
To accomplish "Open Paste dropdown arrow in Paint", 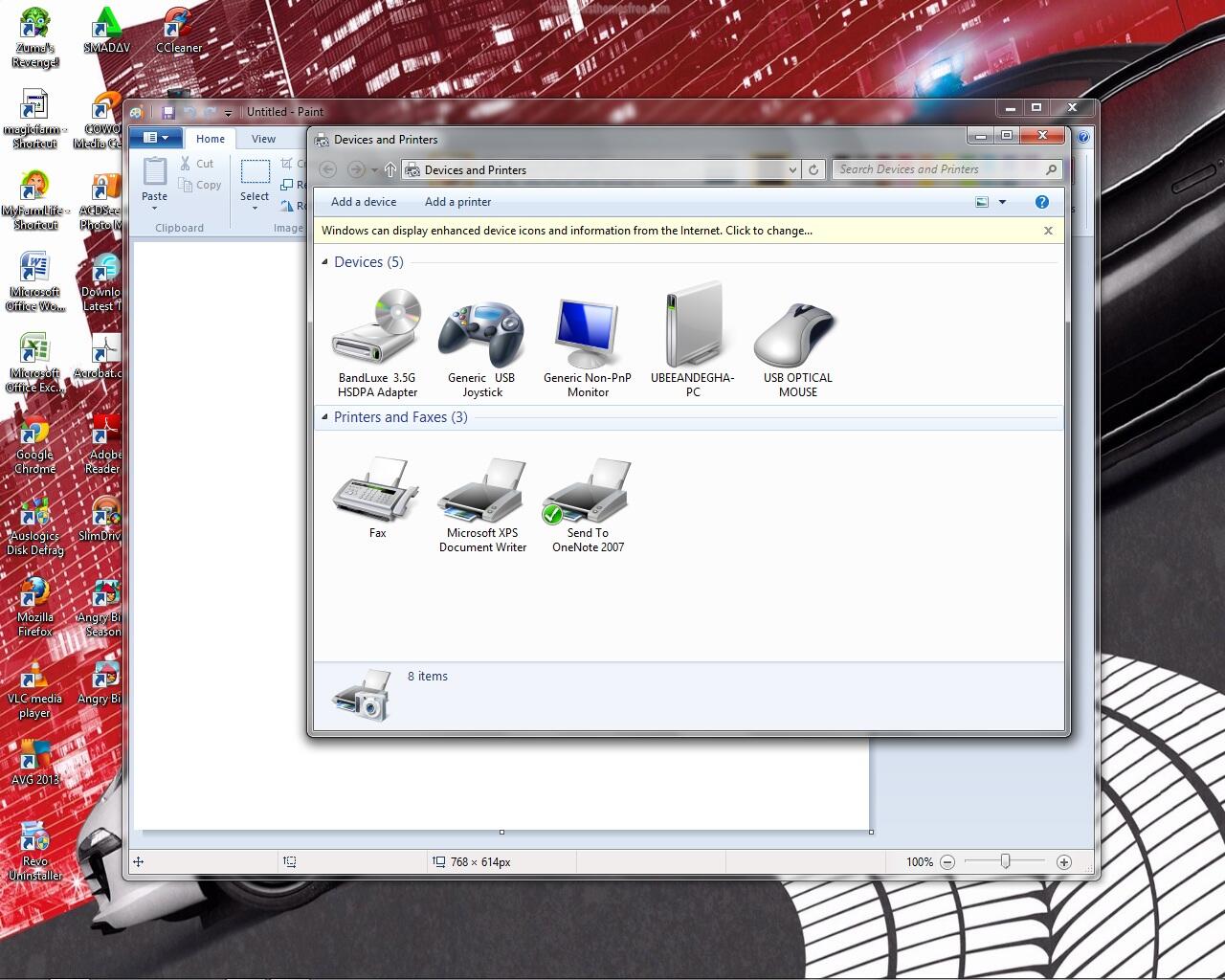I will [x=154, y=208].
